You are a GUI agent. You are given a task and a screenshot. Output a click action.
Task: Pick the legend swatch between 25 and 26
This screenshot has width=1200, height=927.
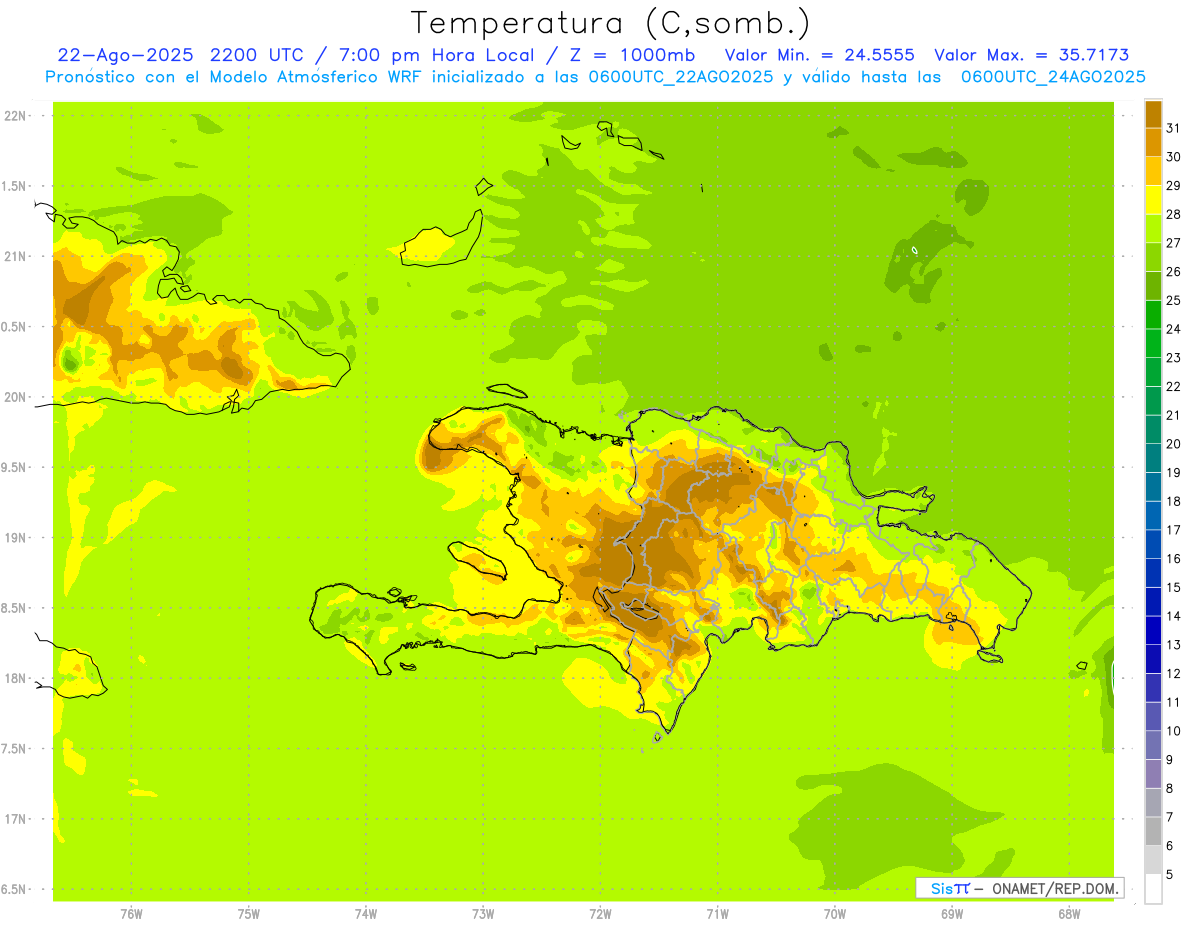click(1153, 285)
